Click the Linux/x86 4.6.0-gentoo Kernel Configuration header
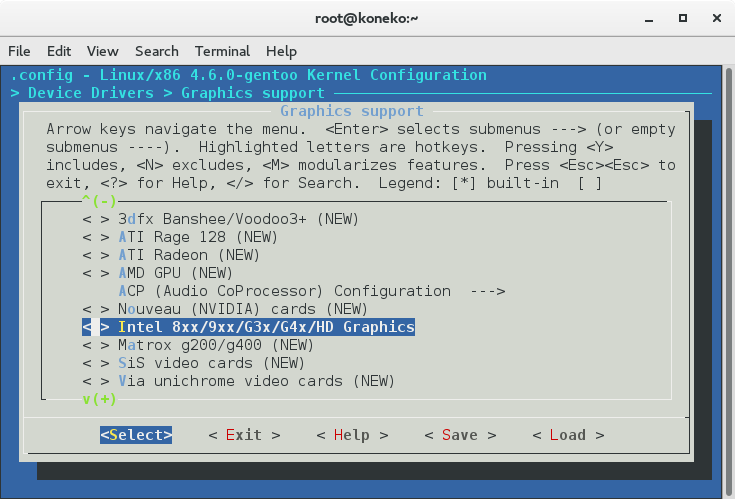Viewport: 735px width, 499px height. [293, 75]
